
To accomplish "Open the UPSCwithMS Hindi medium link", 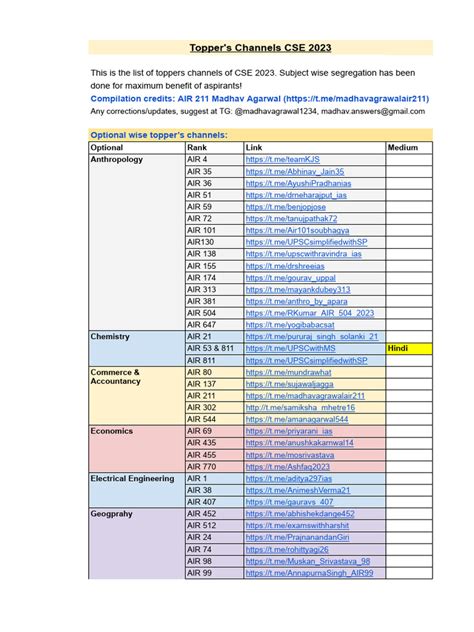I will 290,348.
